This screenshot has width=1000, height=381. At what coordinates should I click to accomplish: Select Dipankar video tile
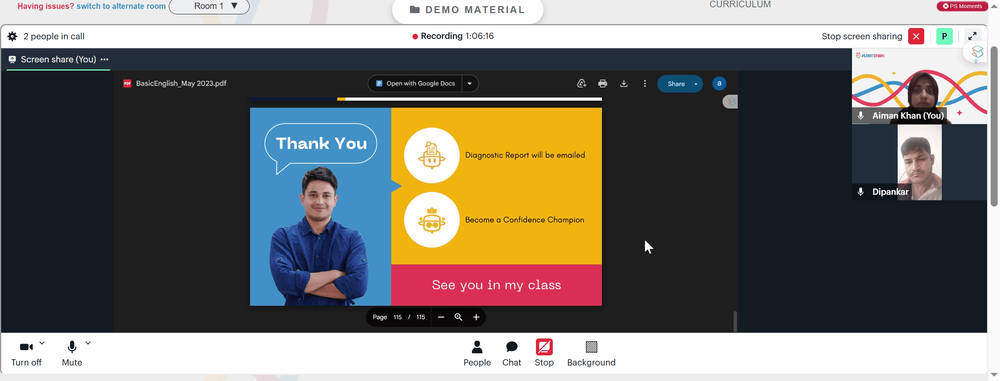(919, 162)
